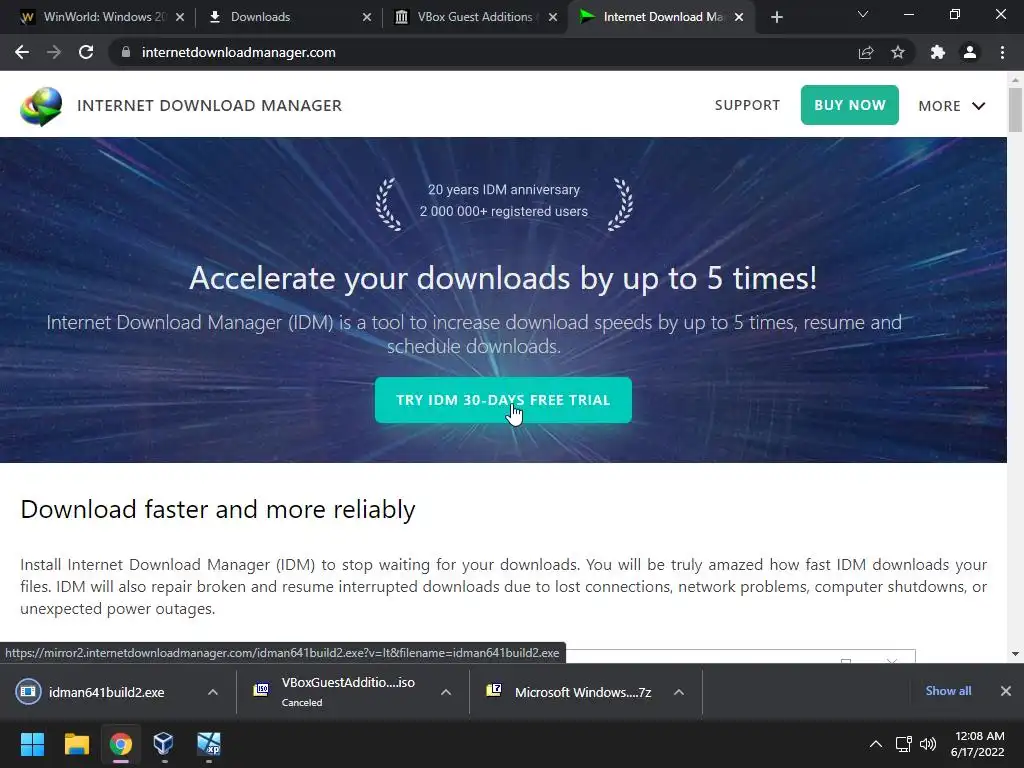
Task: Click the share page icon in address bar
Action: coord(866,52)
